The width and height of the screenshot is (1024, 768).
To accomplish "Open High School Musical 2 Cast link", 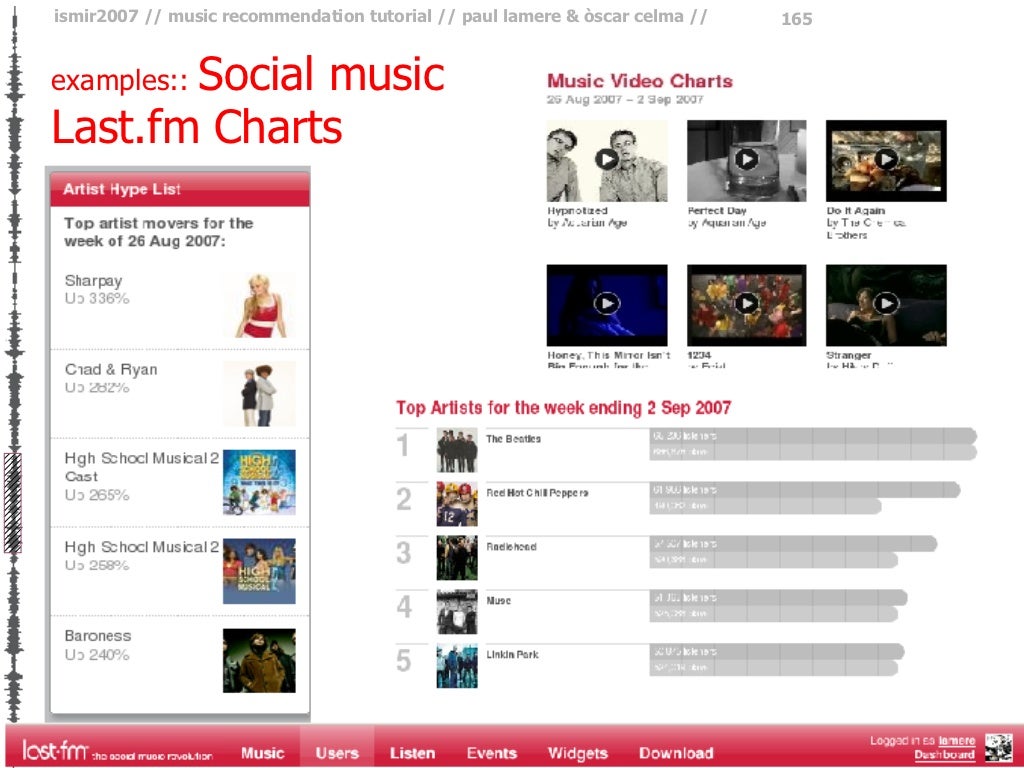I will (x=142, y=467).
